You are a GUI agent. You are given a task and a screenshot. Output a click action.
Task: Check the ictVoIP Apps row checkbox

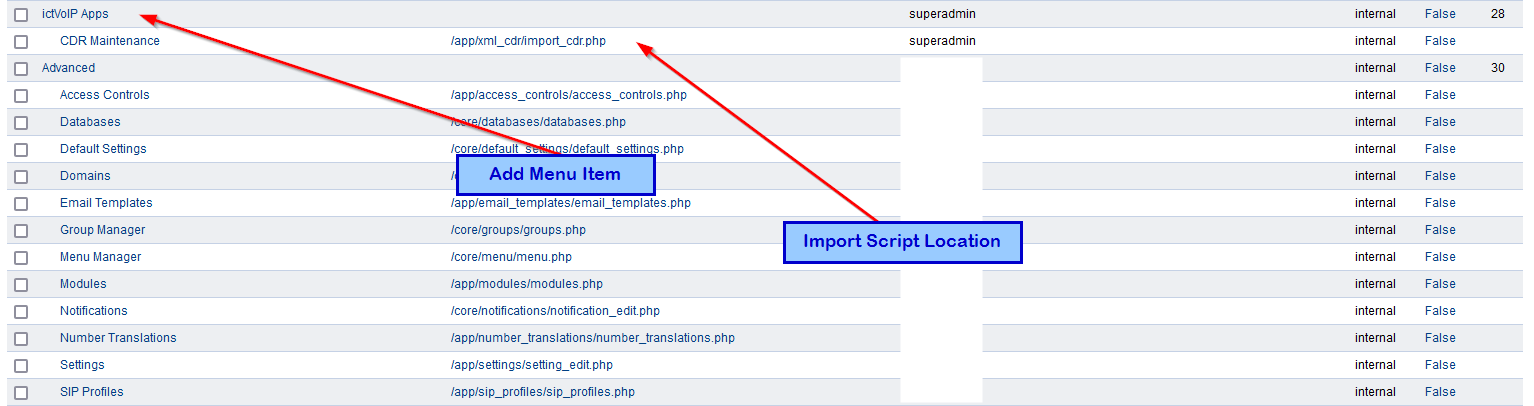click(21, 15)
